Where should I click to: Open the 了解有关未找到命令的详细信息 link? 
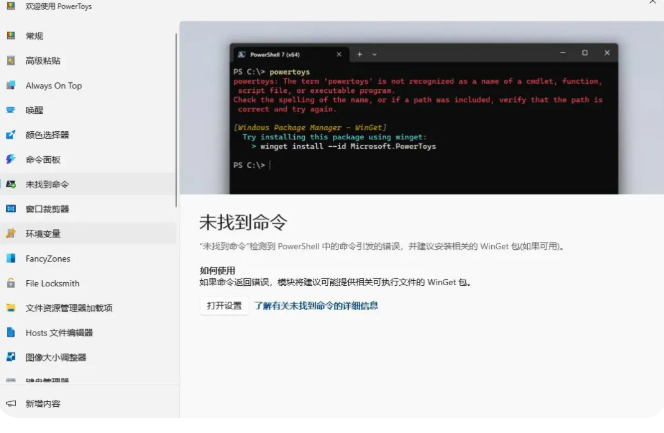[x=316, y=306]
